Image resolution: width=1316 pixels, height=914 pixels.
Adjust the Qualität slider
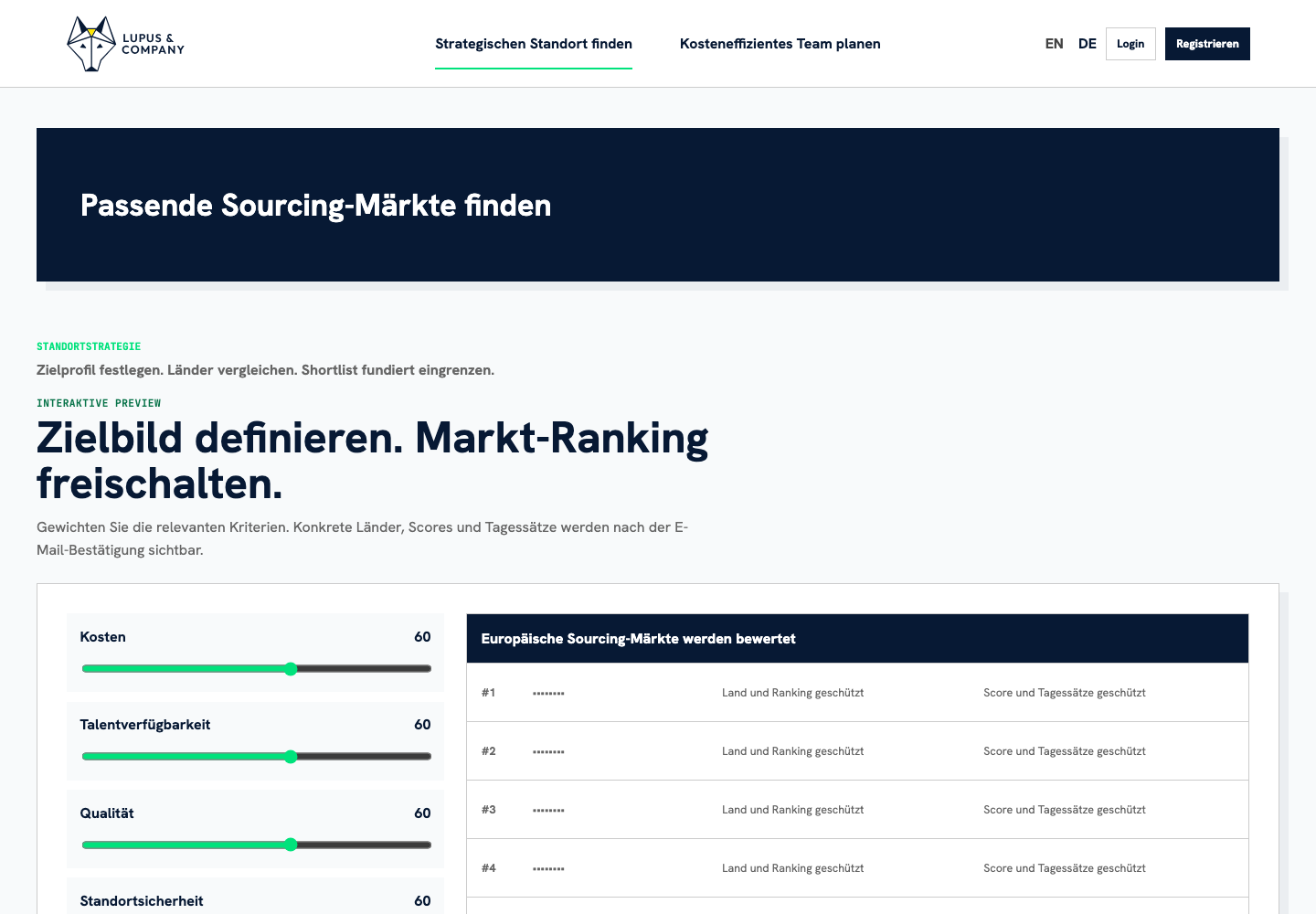coord(257,845)
